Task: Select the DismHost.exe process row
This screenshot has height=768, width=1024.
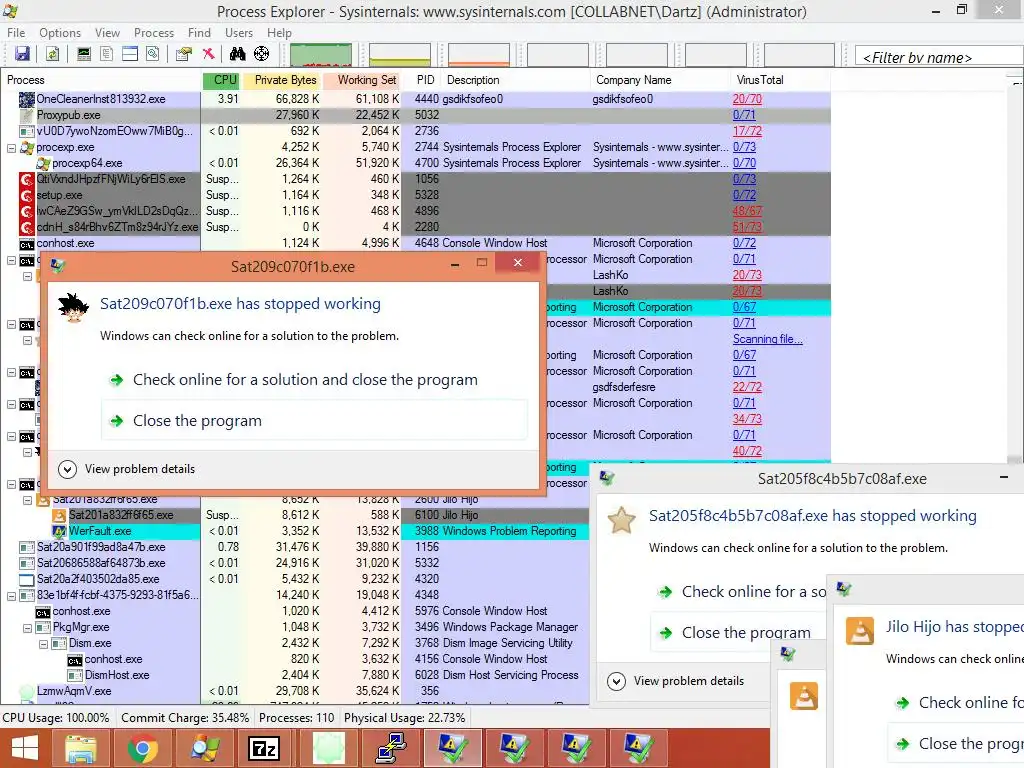Action: [x=296, y=675]
